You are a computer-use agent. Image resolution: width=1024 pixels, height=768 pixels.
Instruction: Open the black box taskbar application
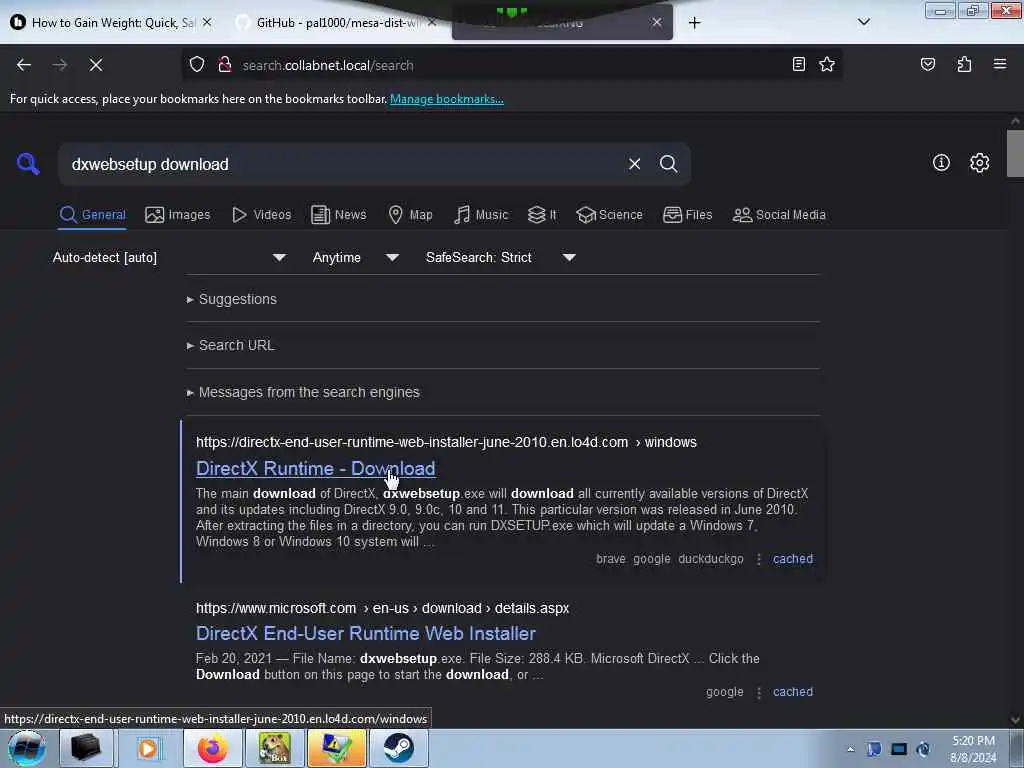click(86, 748)
